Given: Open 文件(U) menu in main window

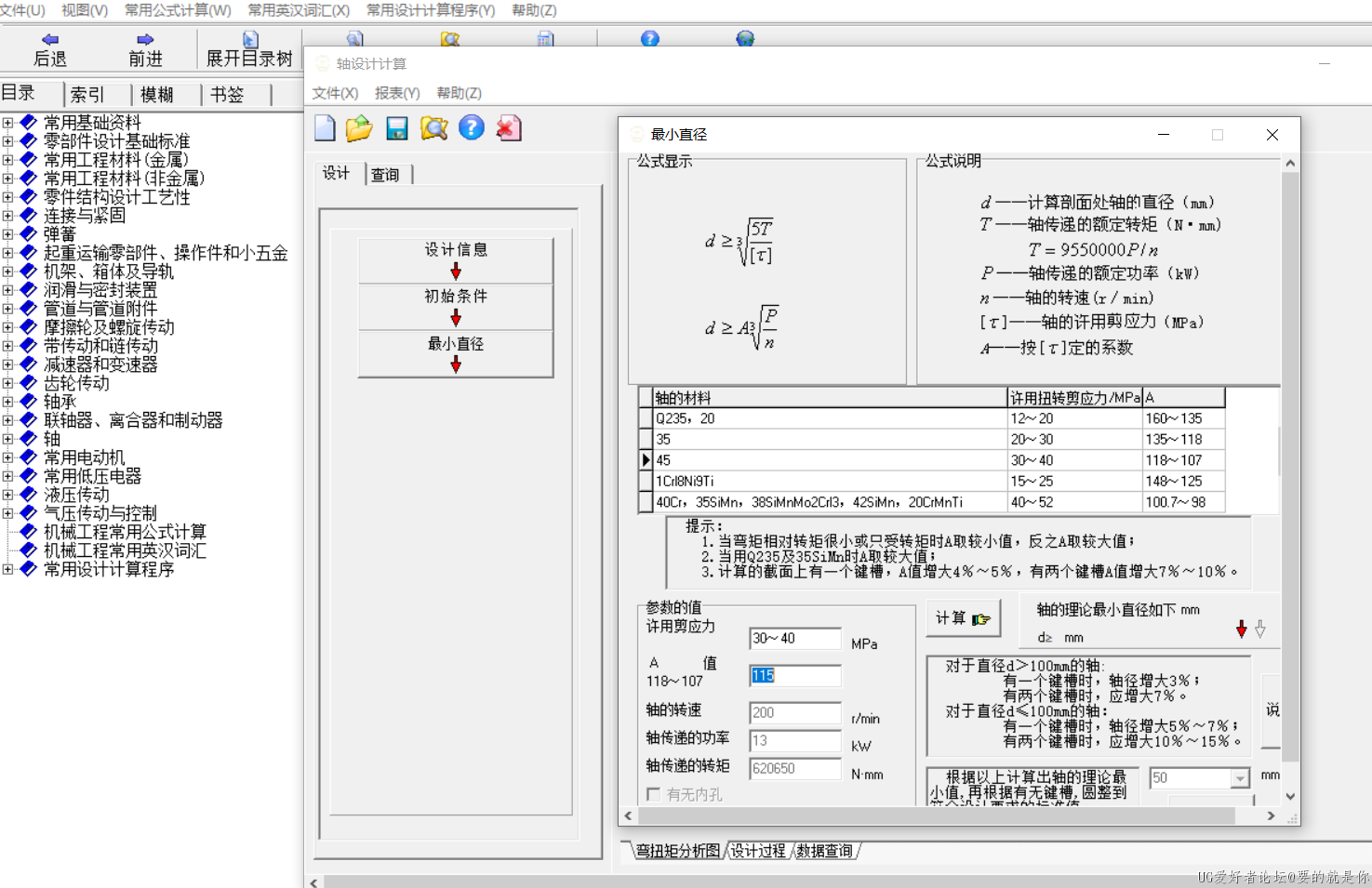Looking at the screenshot, I should click(22, 10).
